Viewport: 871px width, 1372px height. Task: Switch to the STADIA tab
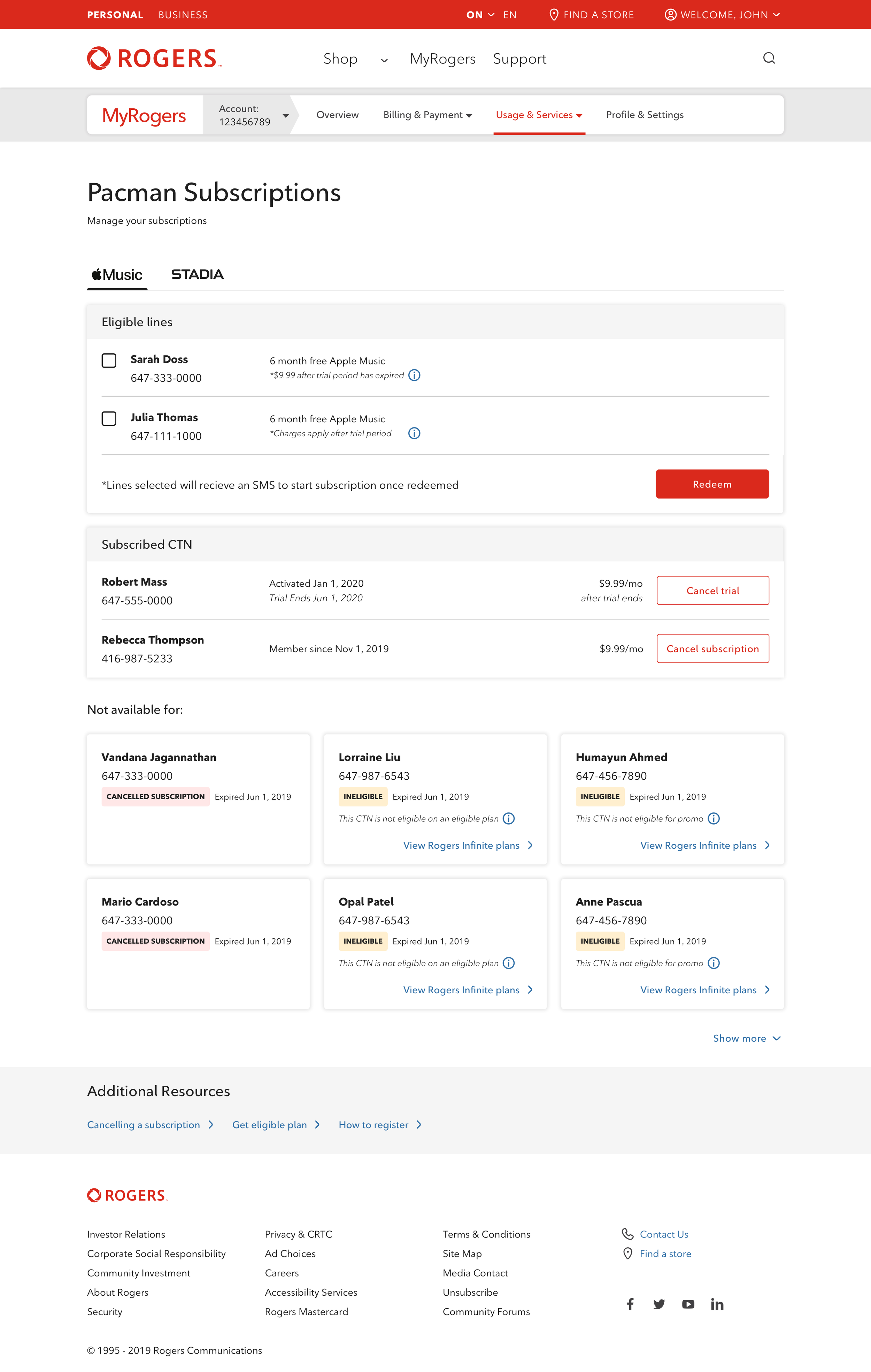197,275
